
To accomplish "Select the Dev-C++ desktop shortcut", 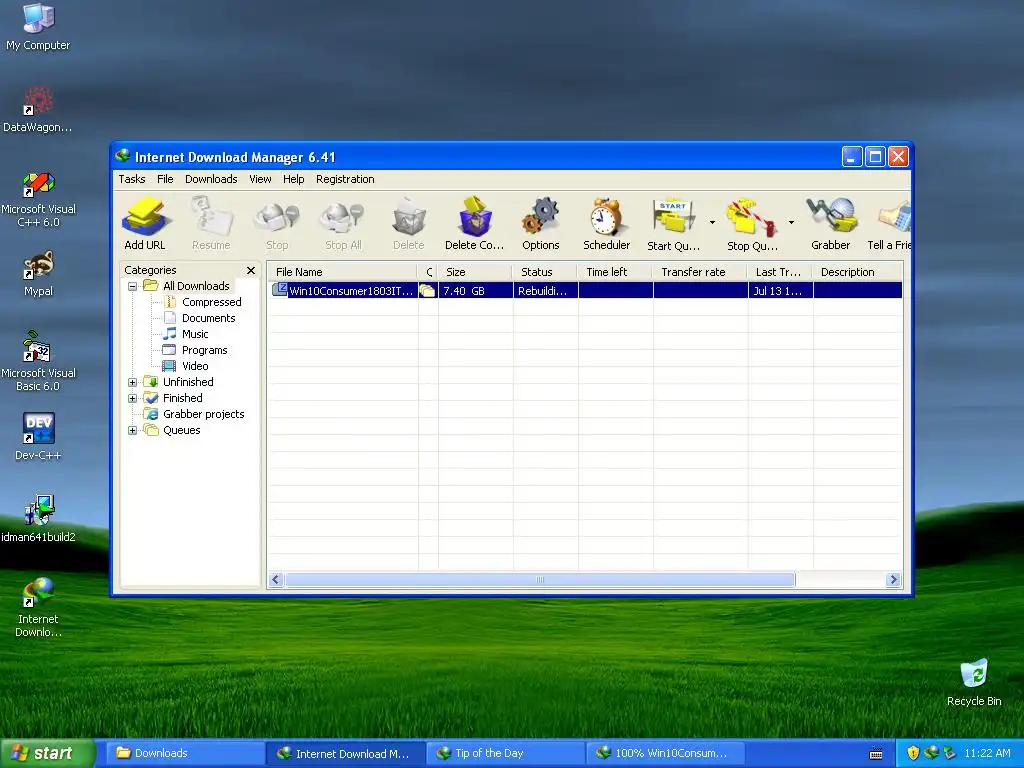I will point(38,436).
